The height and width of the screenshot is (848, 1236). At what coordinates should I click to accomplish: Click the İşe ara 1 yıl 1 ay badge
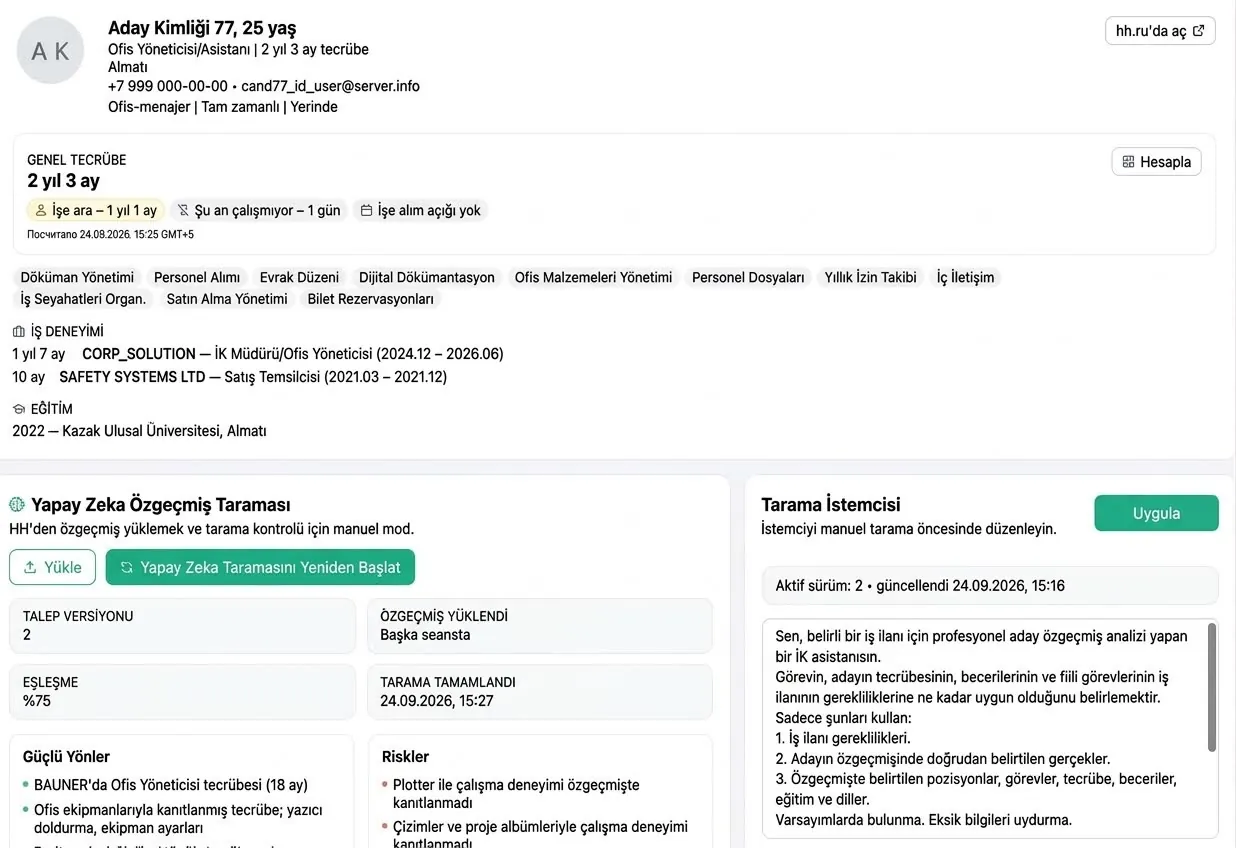(96, 210)
